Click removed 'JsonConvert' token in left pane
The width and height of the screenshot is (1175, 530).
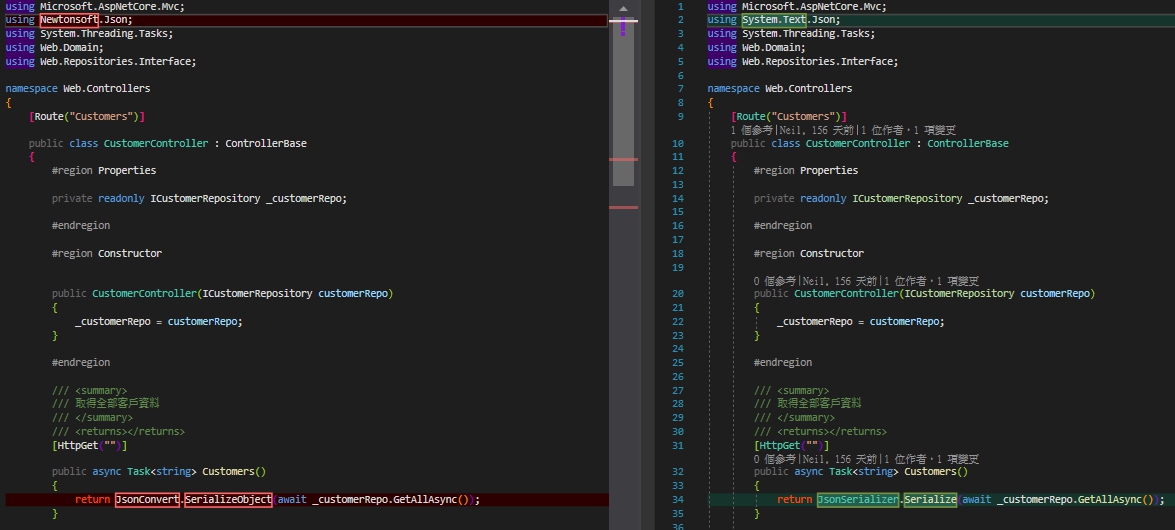(146, 499)
